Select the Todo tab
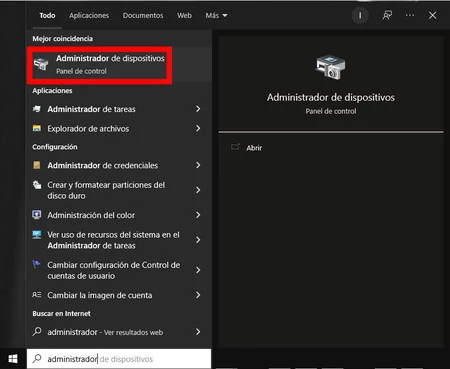450x369 pixels. [47, 15]
